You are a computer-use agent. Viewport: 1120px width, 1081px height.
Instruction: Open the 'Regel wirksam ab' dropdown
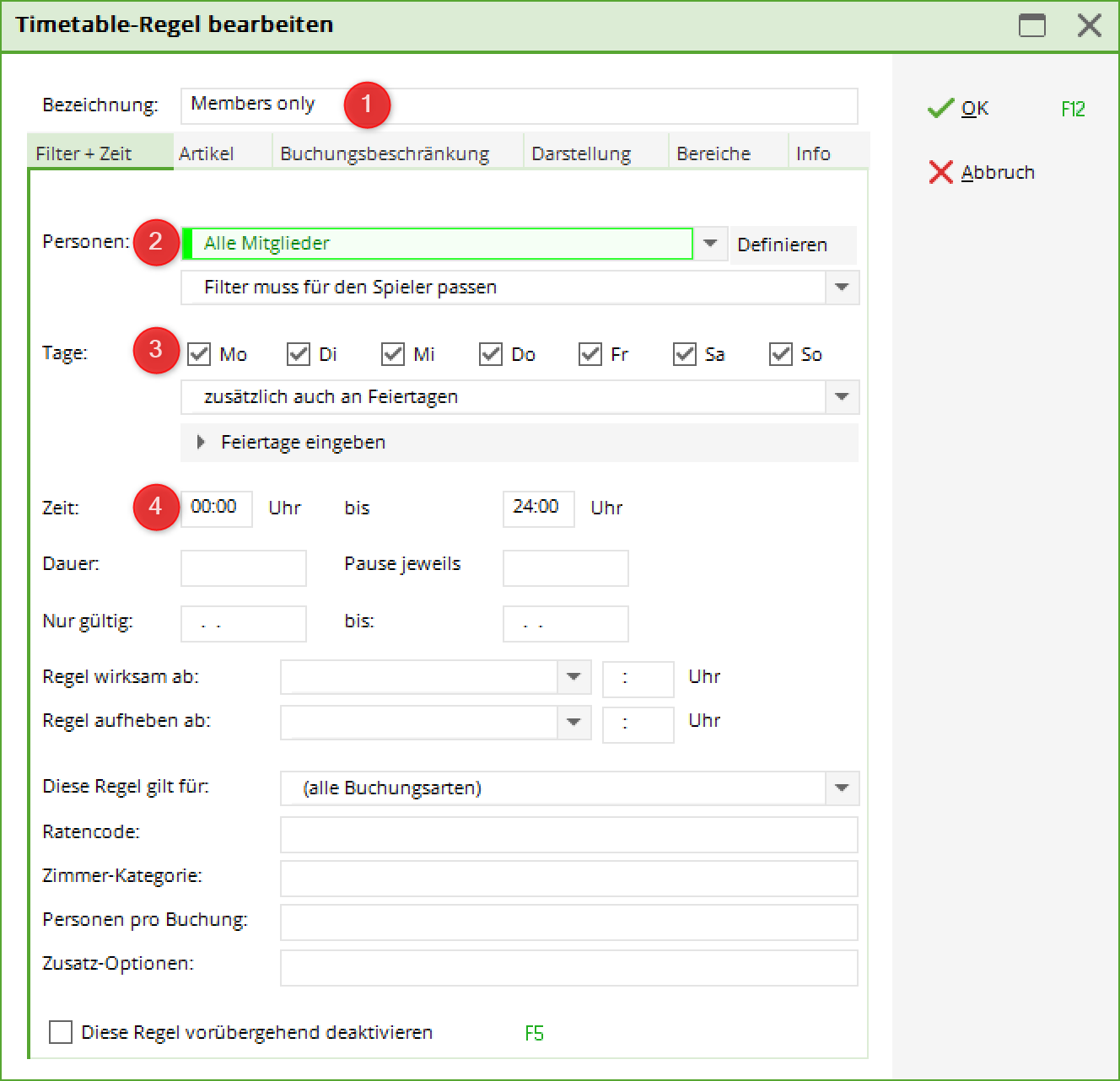pos(573,677)
